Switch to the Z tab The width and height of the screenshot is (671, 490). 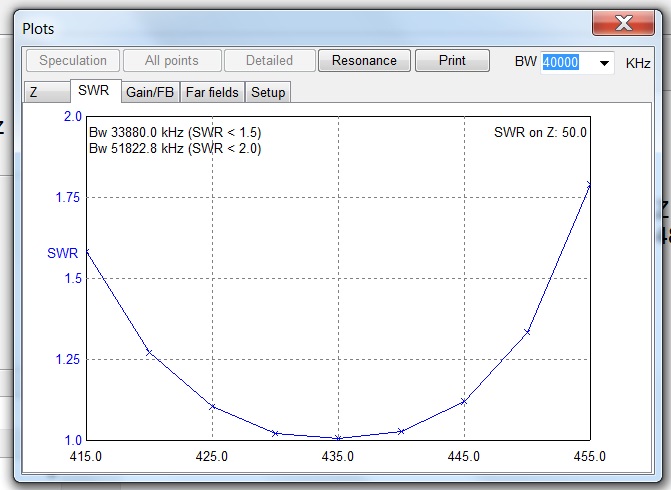33,92
